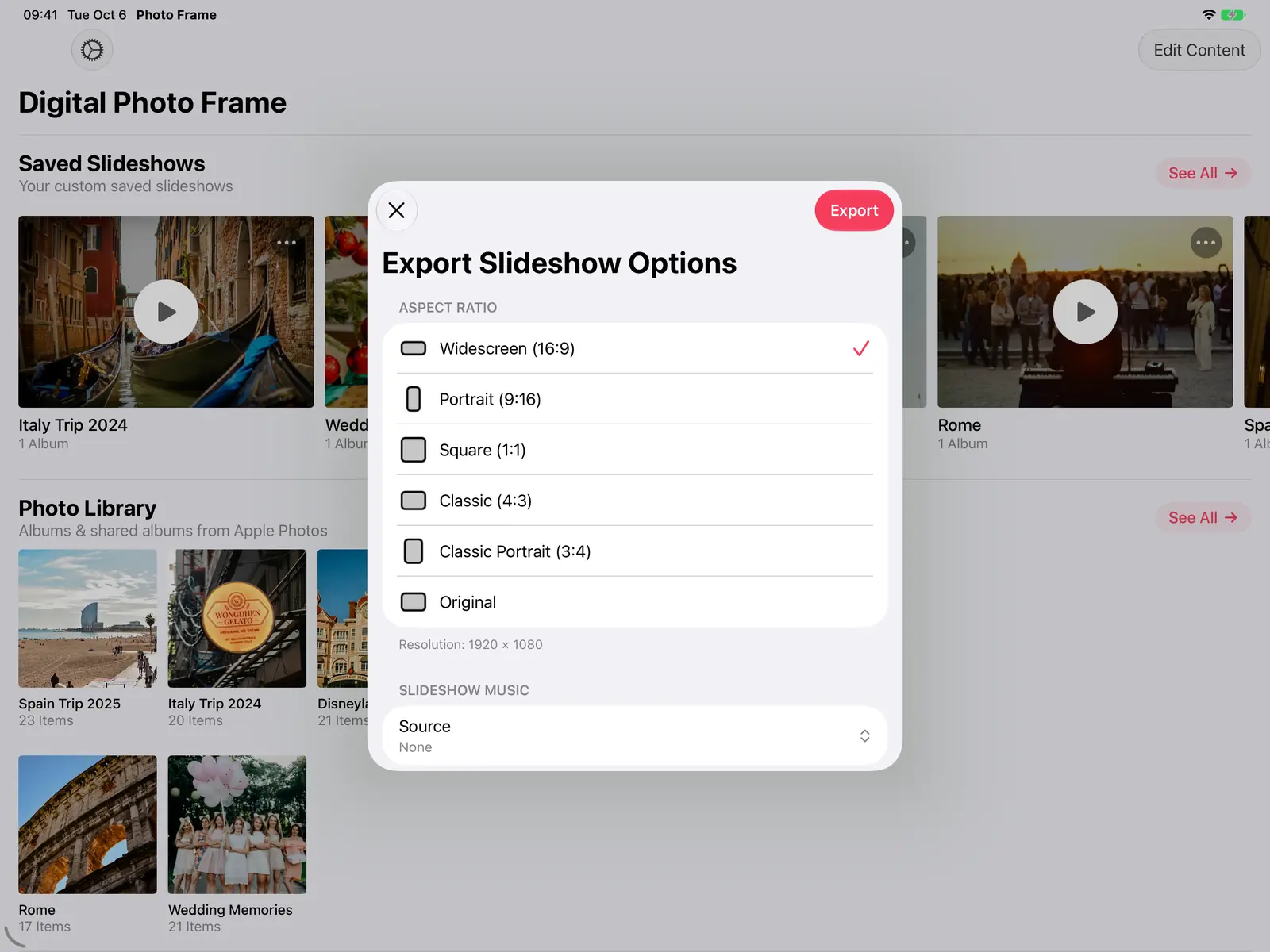Select Square (1:1) aspect ratio
Screen dimensions: 1270x952
click(x=634, y=450)
